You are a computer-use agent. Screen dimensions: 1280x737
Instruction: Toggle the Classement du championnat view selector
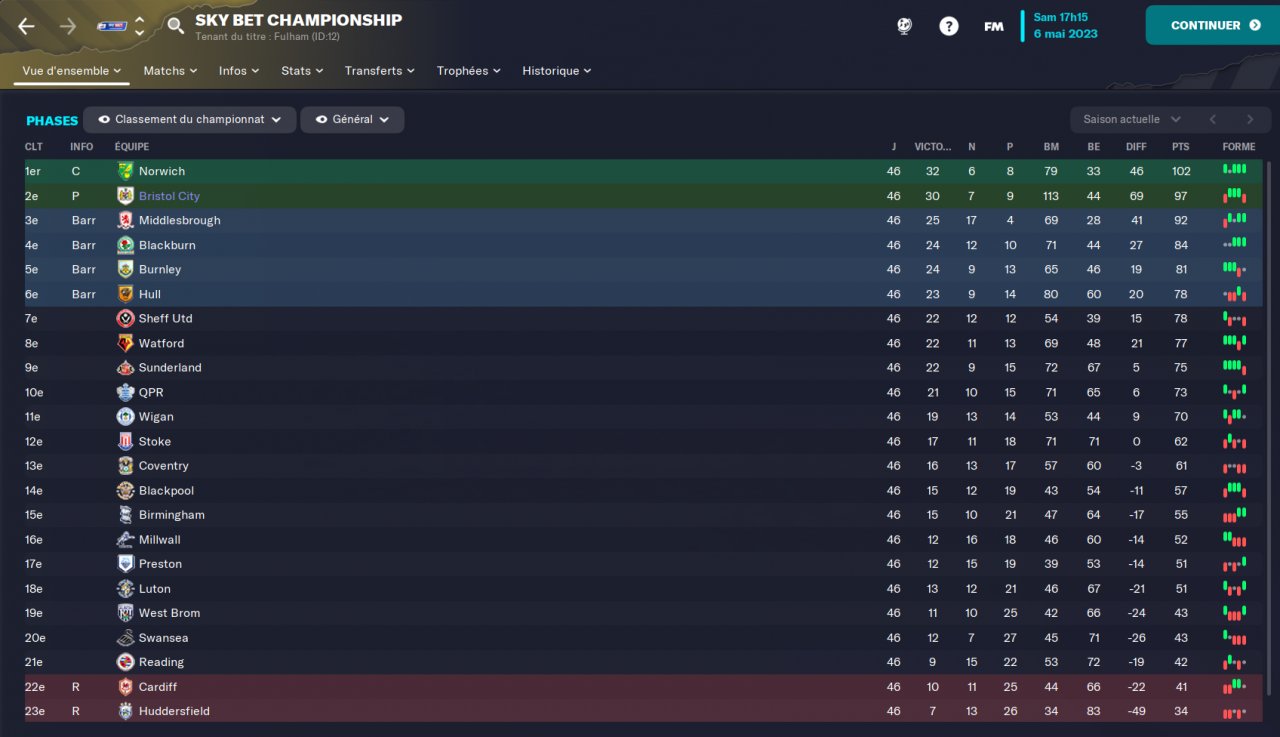pyautogui.click(x=190, y=119)
